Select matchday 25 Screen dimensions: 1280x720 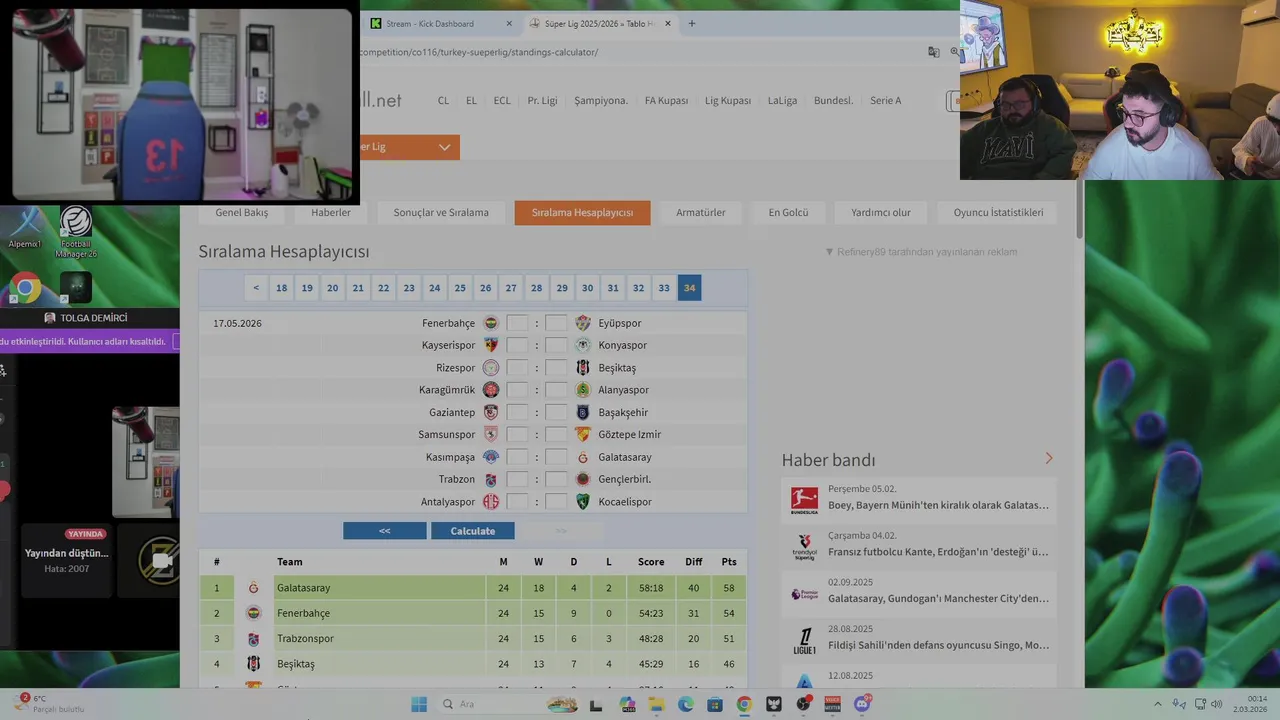(460, 288)
